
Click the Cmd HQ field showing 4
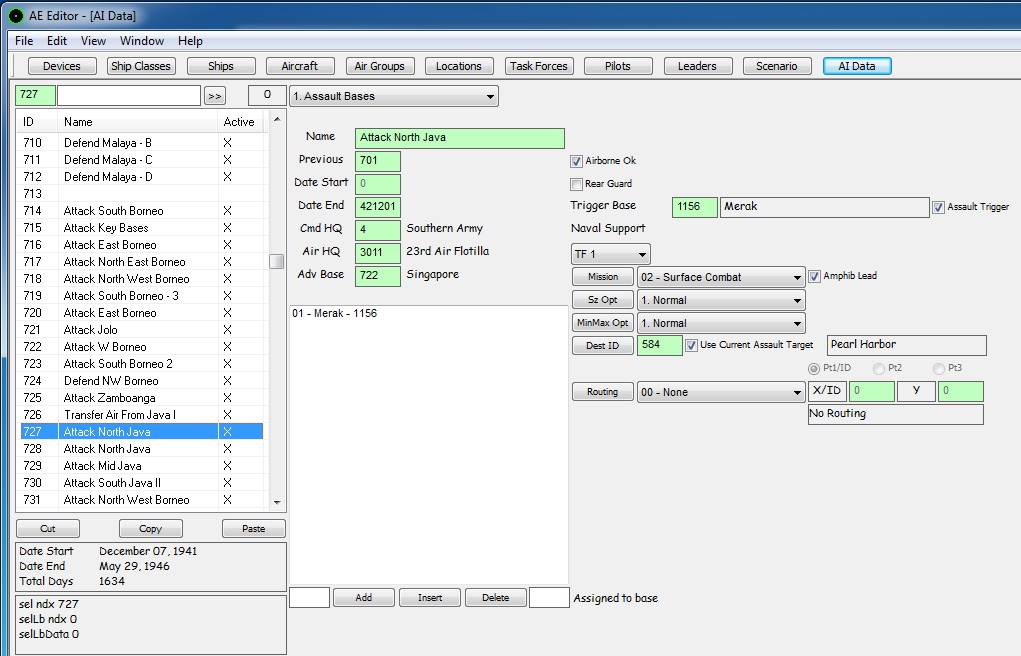tap(378, 230)
